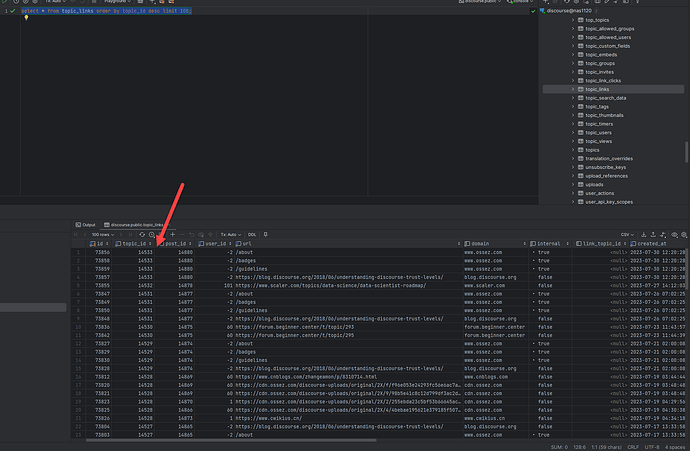Pin the result tab with pin icon

265,235
